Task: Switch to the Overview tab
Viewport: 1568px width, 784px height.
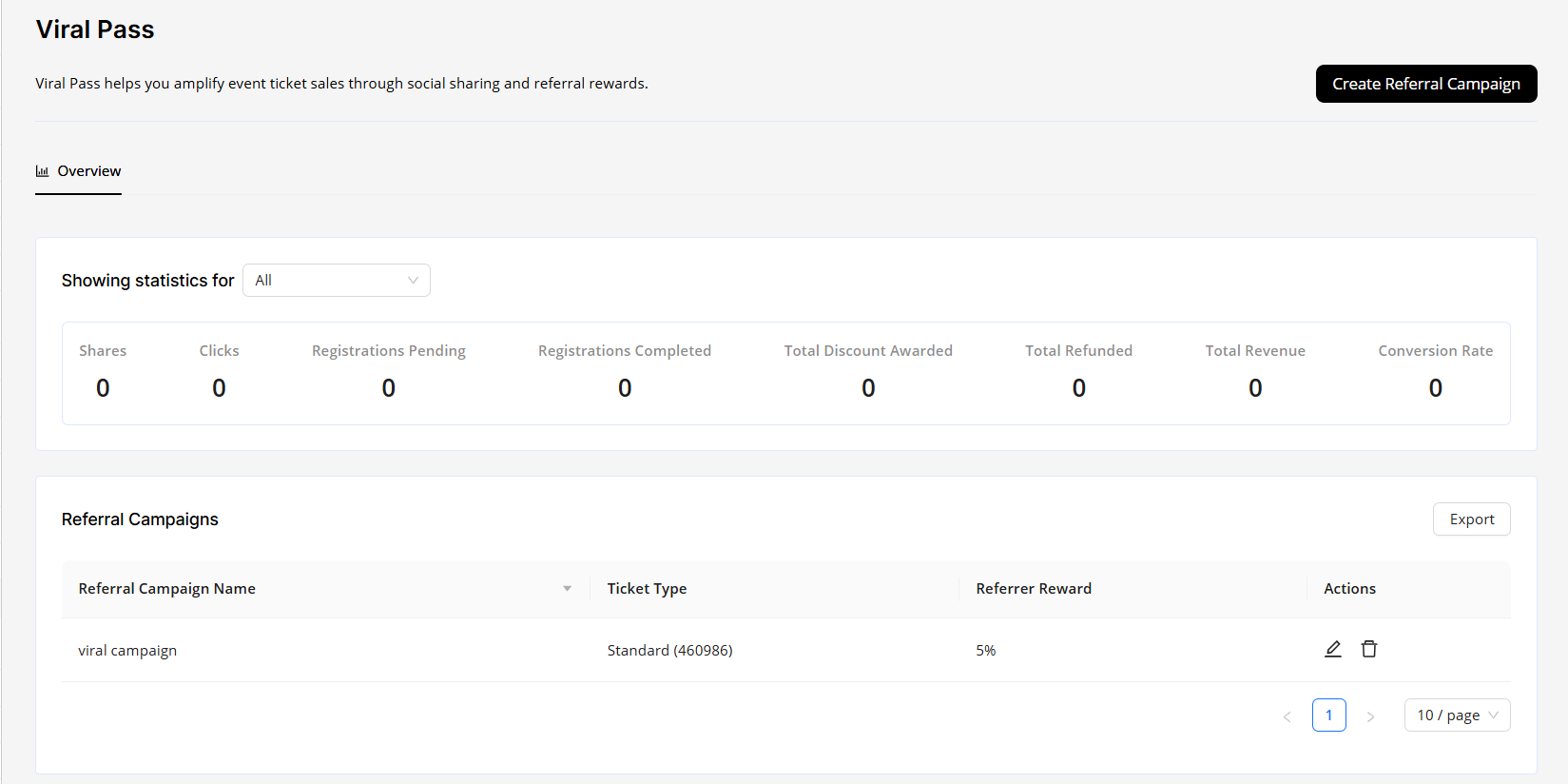Action: 79,171
